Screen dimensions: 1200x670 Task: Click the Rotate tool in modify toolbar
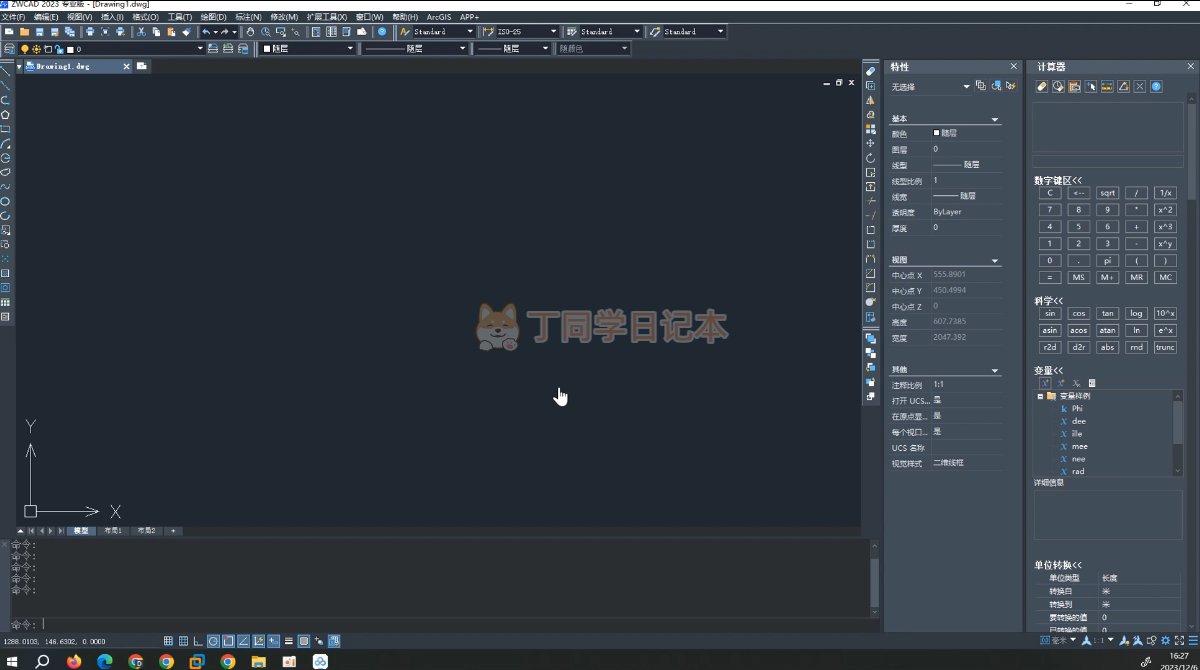pyautogui.click(x=870, y=158)
